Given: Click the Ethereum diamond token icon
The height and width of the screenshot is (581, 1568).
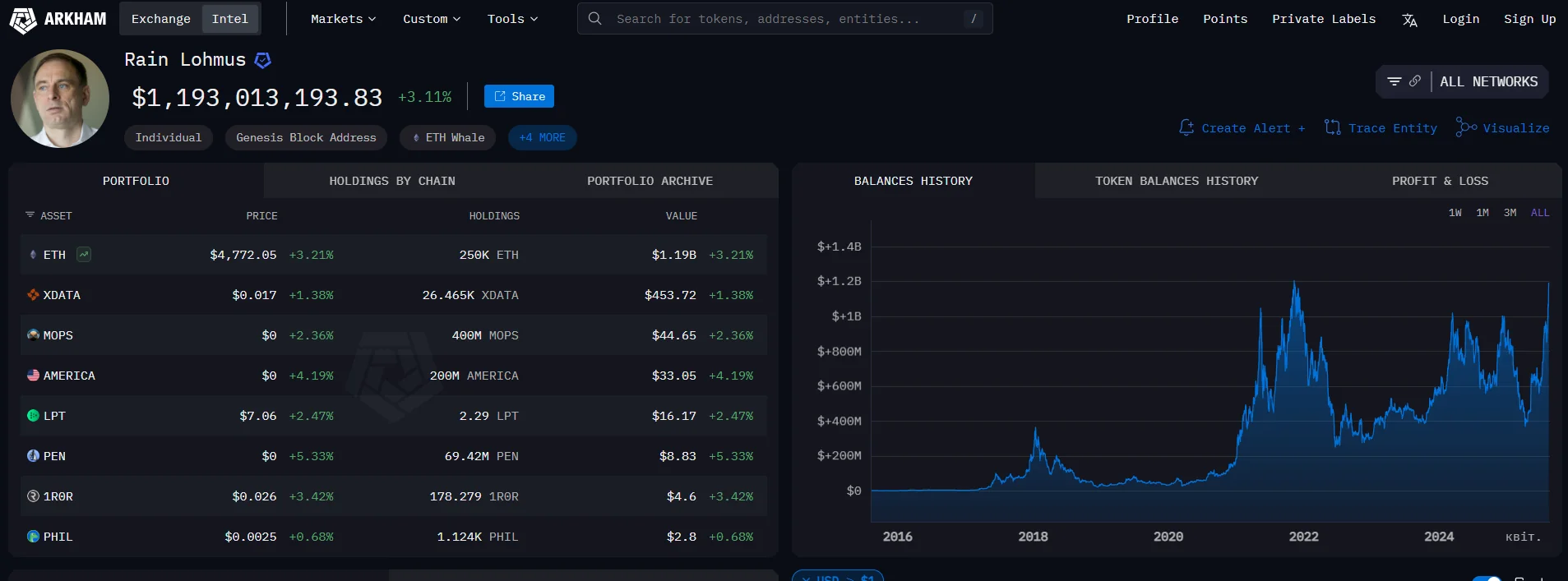Looking at the screenshot, I should (33, 255).
